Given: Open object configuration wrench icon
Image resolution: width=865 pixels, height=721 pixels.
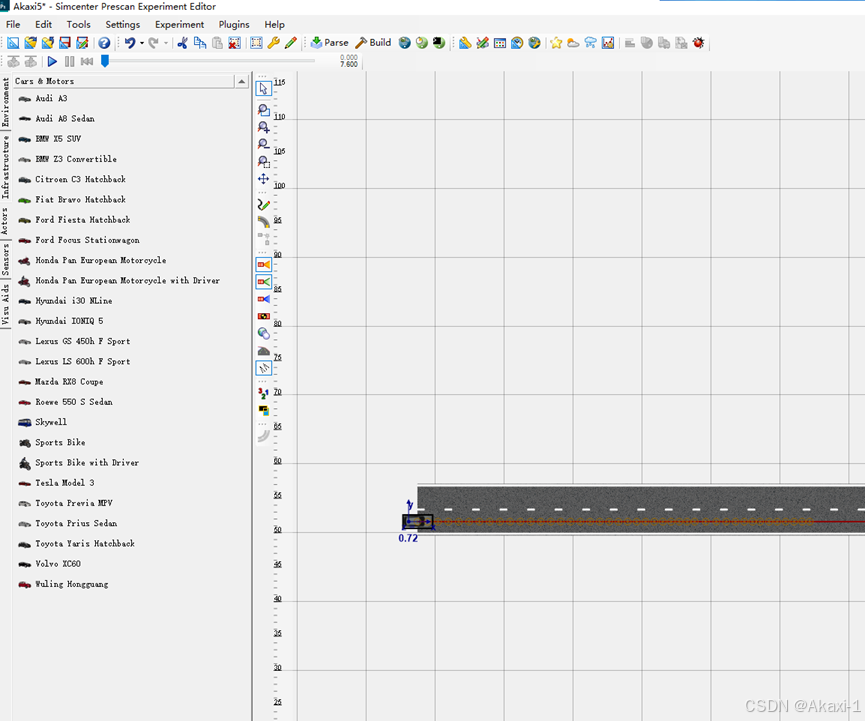Looking at the screenshot, I should [x=274, y=42].
